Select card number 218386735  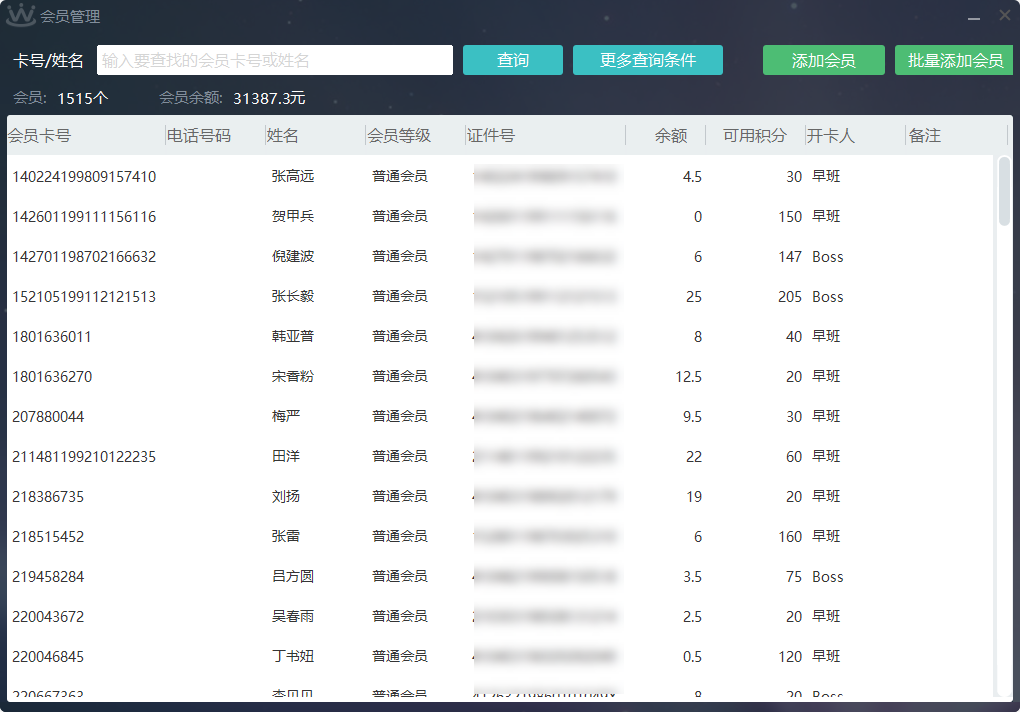[x=48, y=497]
